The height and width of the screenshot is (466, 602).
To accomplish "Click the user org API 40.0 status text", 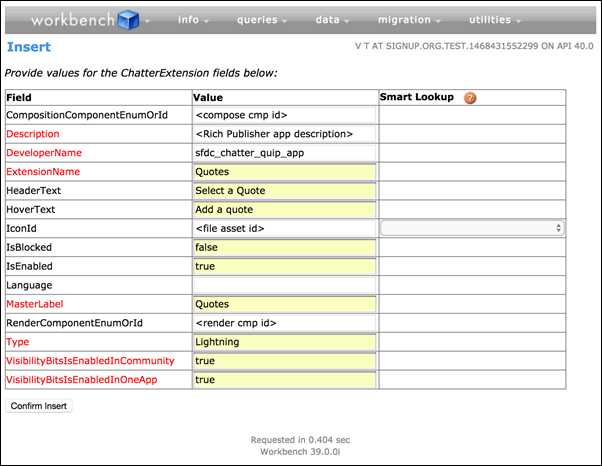I will [474, 46].
